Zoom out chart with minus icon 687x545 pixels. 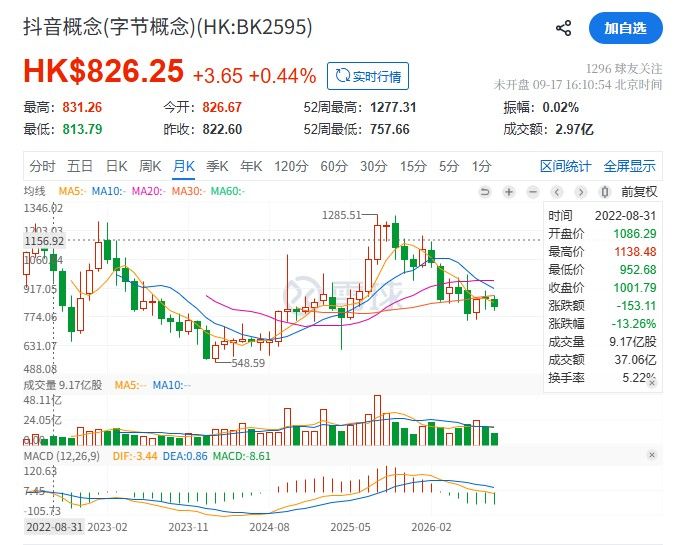click(533, 192)
